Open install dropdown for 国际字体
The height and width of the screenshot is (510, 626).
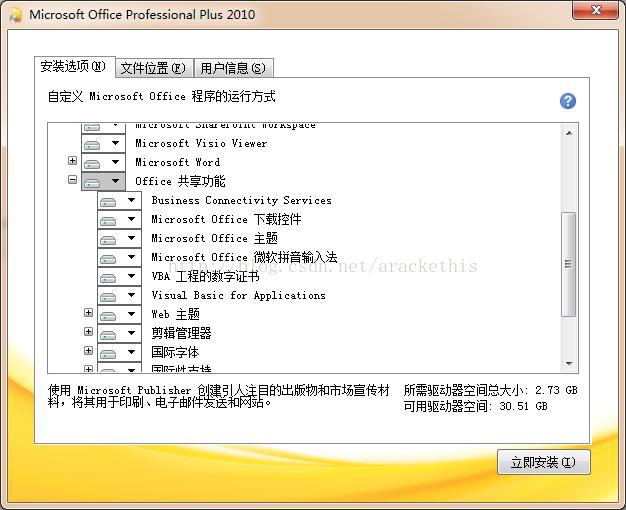pos(119,352)
